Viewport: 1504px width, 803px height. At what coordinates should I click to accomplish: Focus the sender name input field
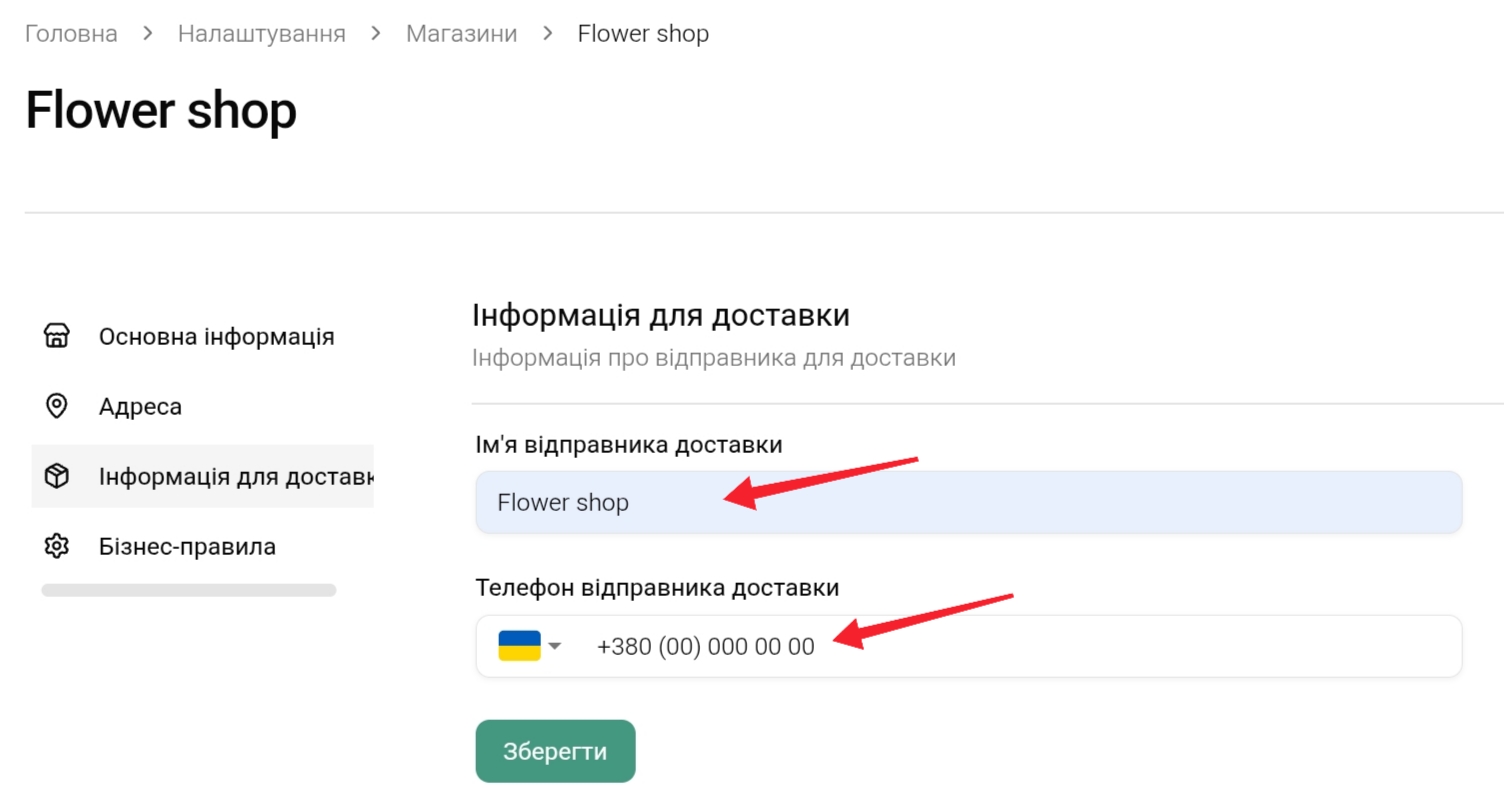(x=968, y=502)
